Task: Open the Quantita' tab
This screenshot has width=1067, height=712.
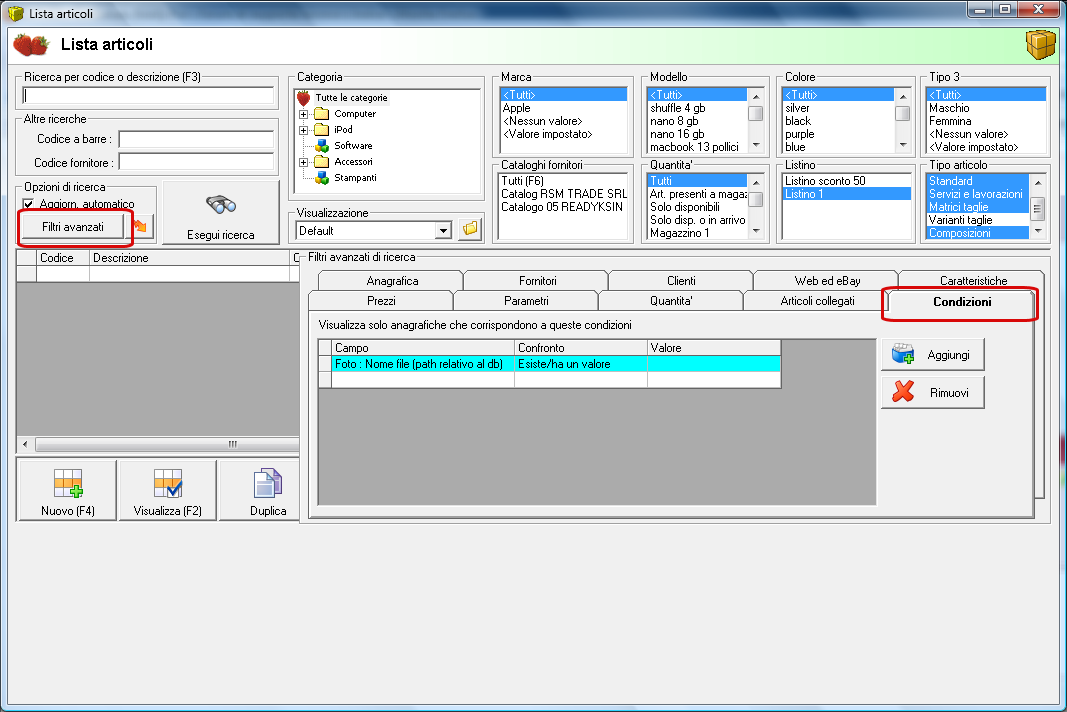Action: tap(671, 301)
